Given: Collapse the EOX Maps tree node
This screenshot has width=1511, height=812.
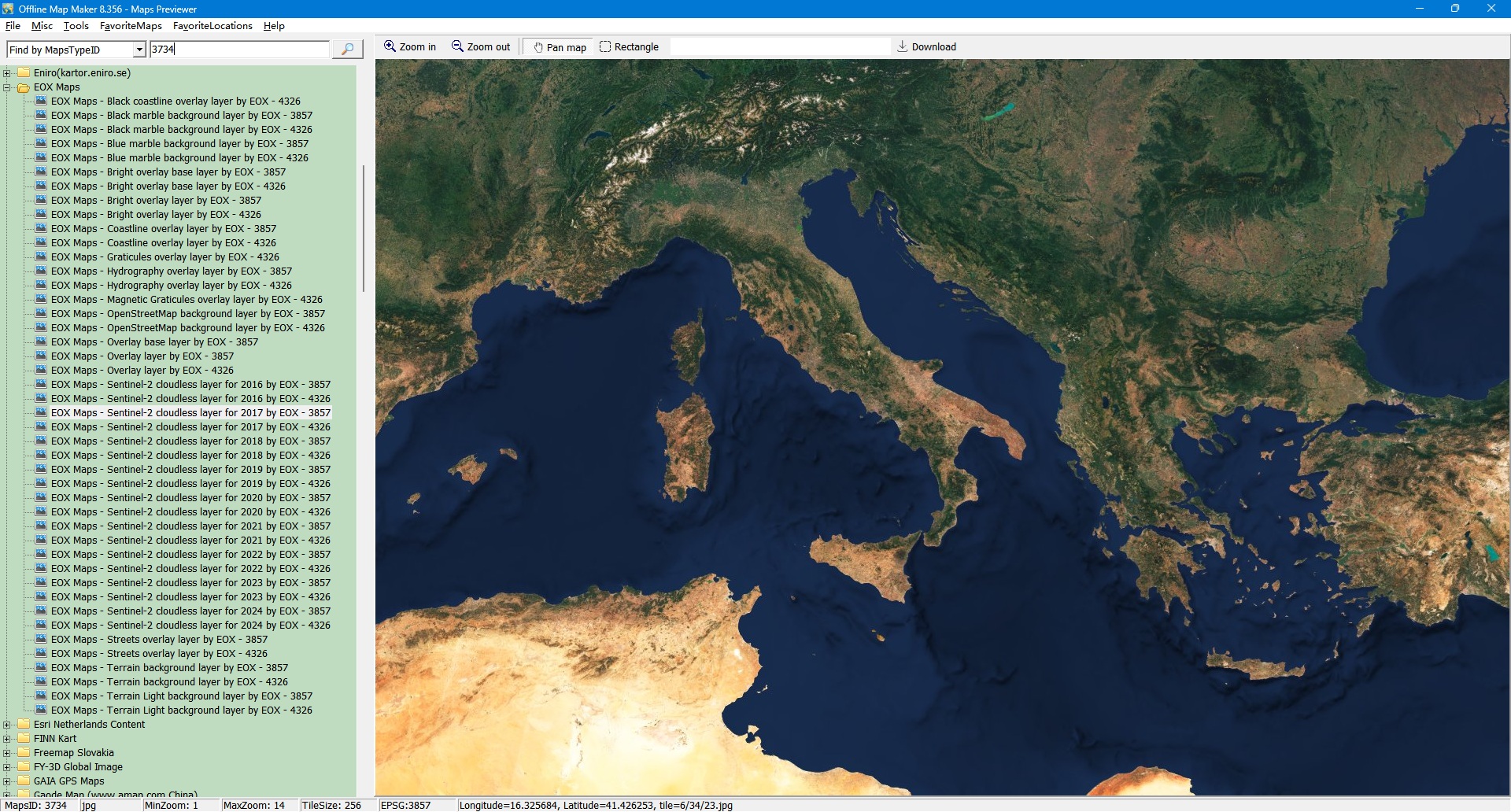Looking at the screenshot, I should coord(7,87).
